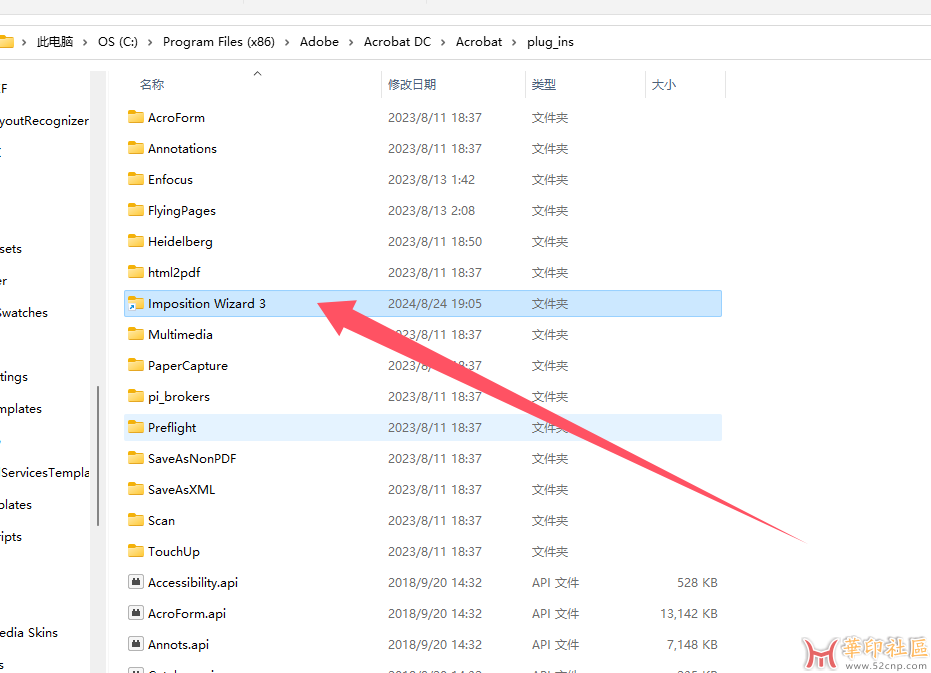Go to Adobe breadcrumb segment
The height and width of the screenshot is (673, 931).
coord(319,42)
